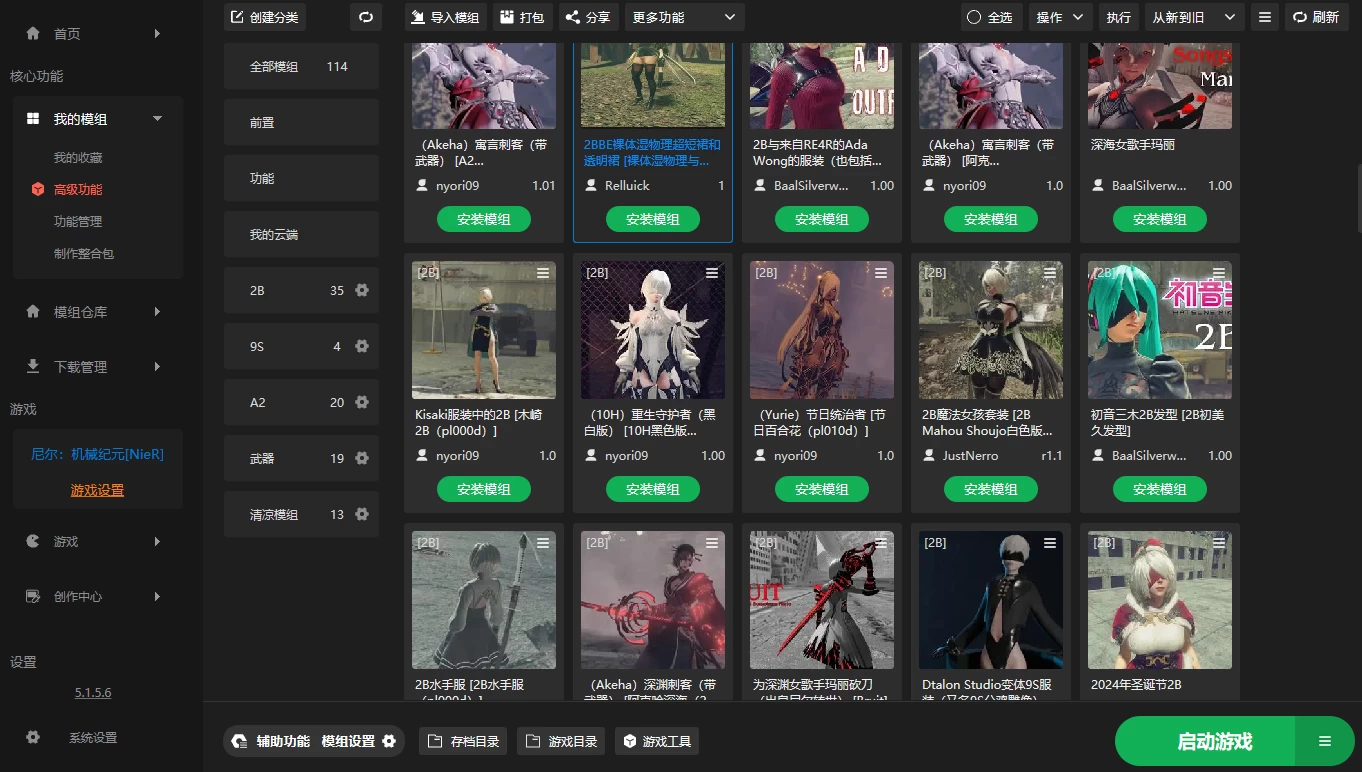Toggle 全选 select all
This screenshot has height=772, width=1362.
(x=991, y=17)
